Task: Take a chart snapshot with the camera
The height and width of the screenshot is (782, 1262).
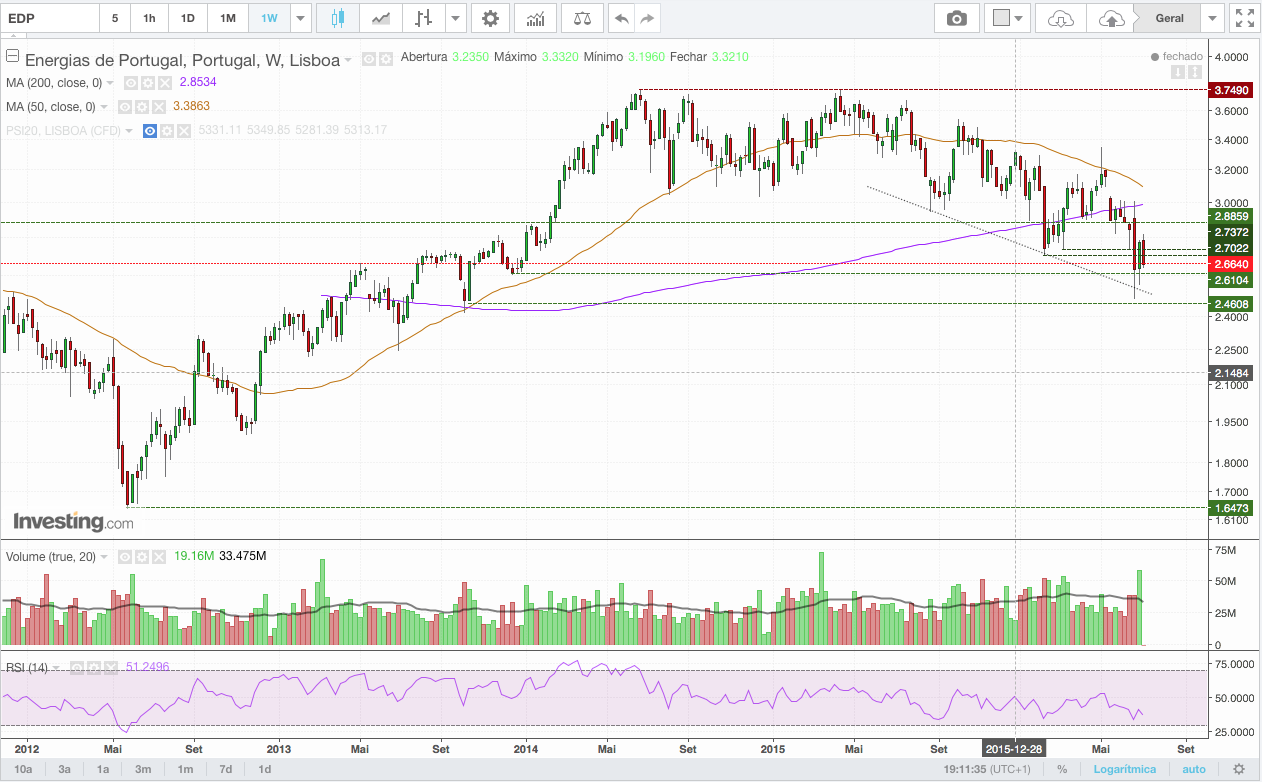Action: pos(957,18)
